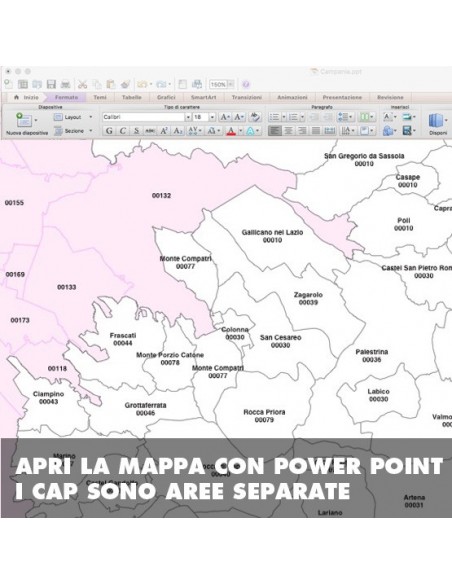The height and width of the screenshot is (584, 452).
Task: Switch to the SmartArt tab
Action: (x=203, y=98)
